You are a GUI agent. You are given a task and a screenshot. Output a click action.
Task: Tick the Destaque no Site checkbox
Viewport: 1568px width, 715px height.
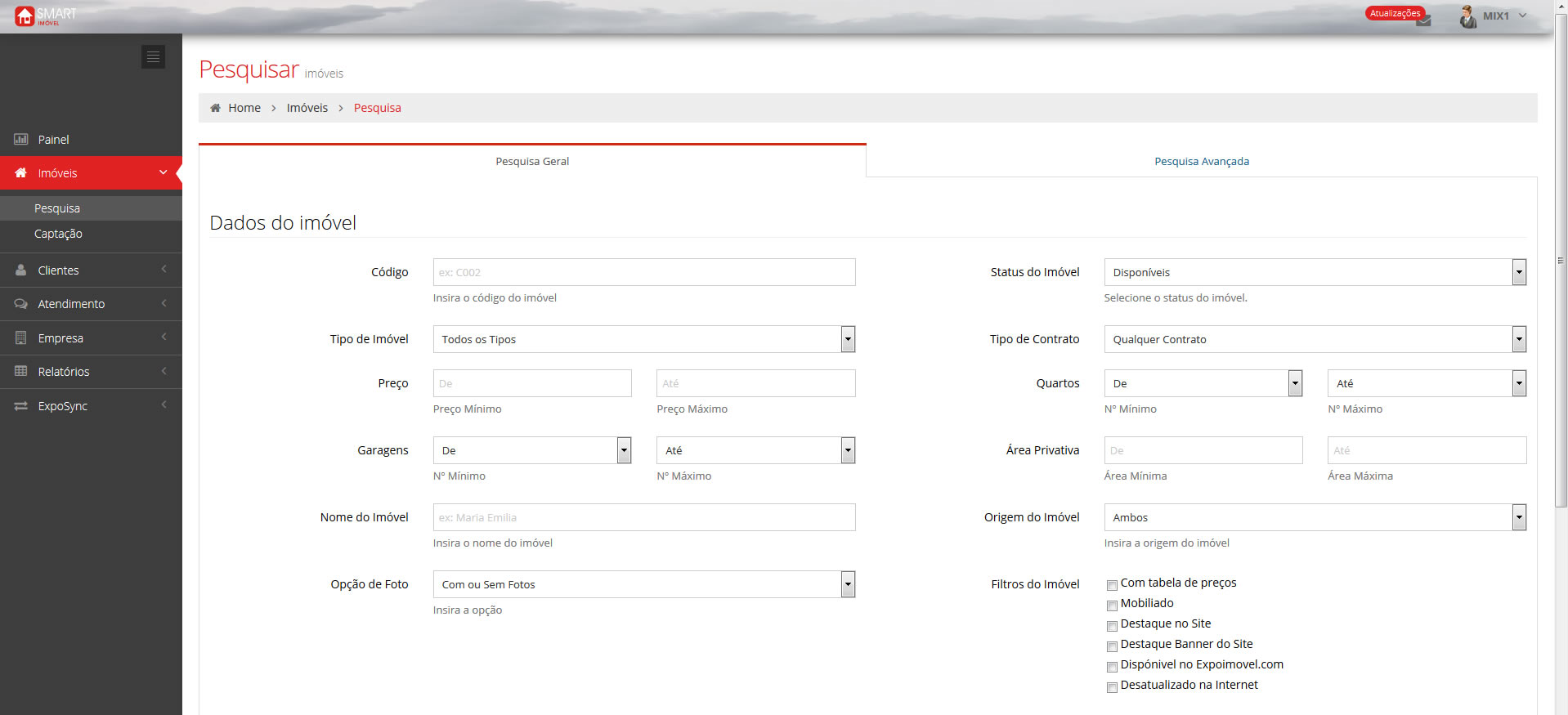(x=1112, y=626)
